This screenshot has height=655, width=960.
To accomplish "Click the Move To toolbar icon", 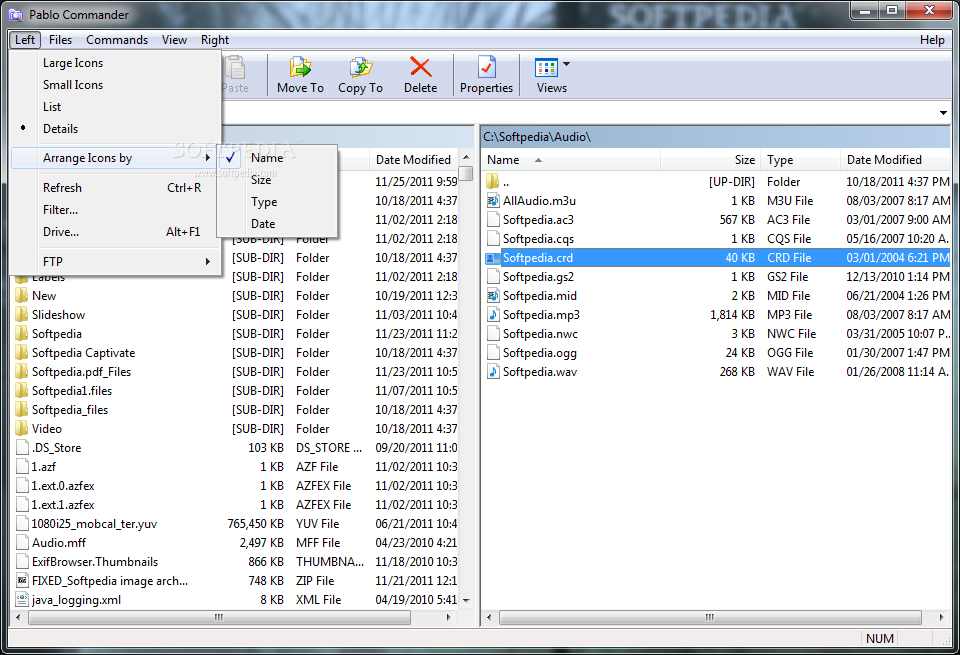I will 300,68.
